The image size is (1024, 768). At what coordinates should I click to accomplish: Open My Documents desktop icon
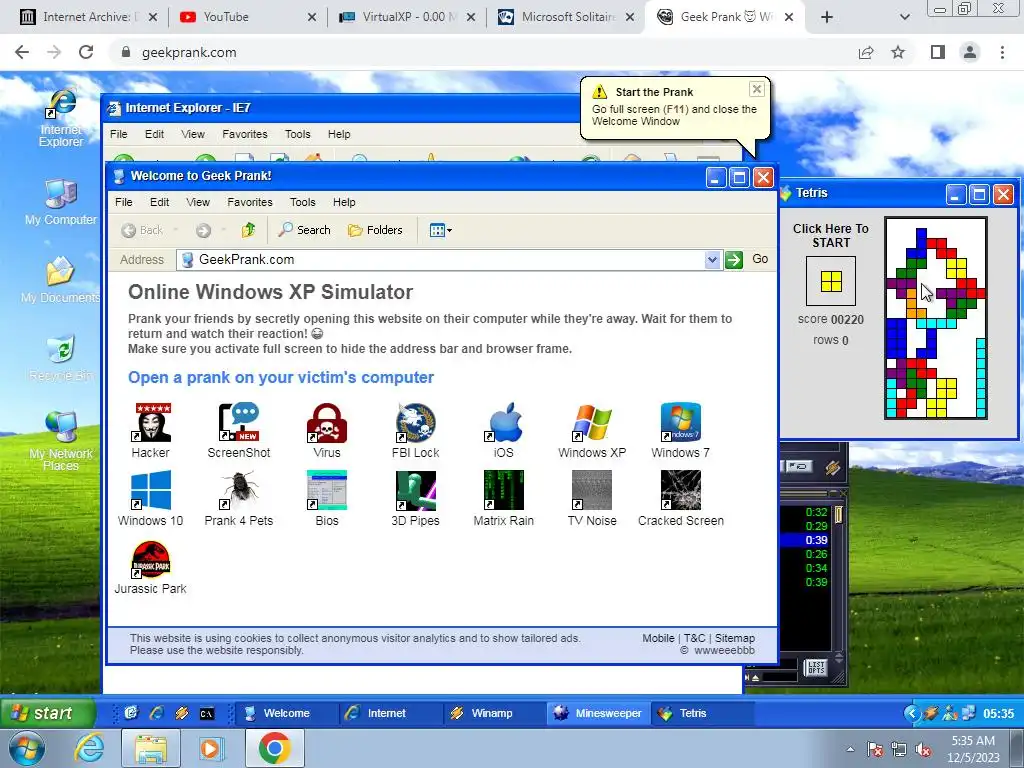coord(61,280)
